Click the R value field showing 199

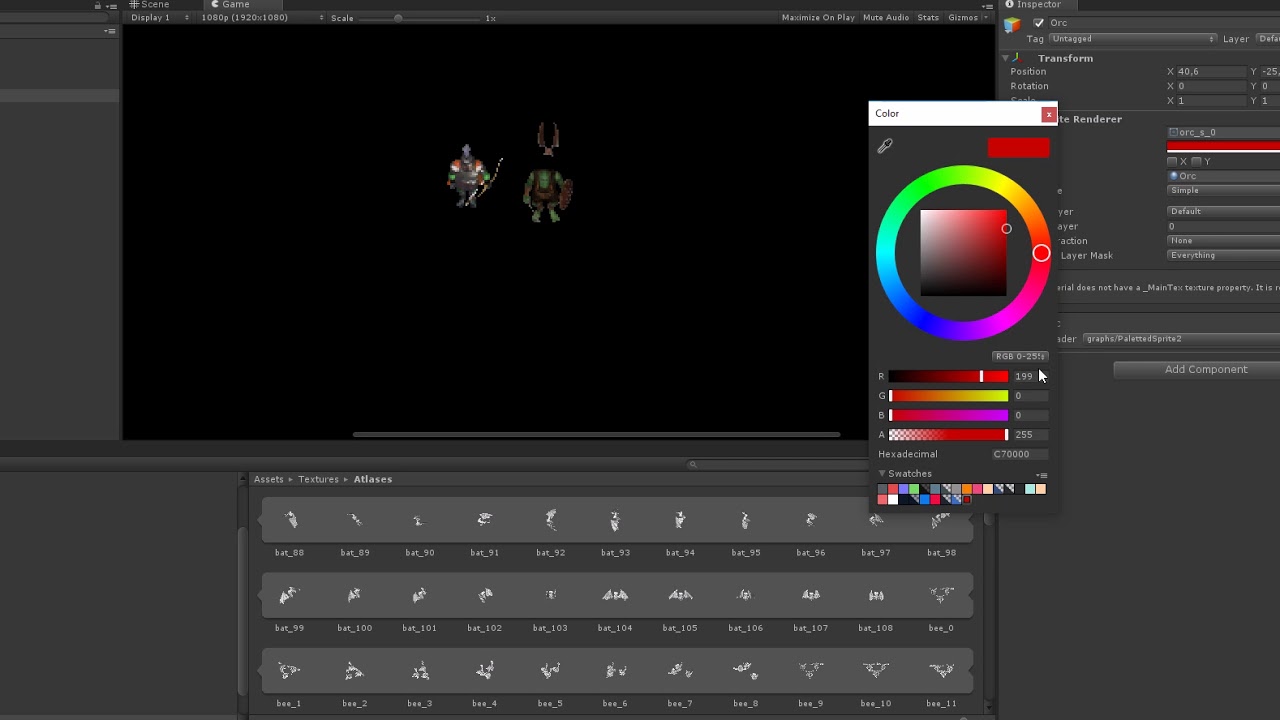click(x=1031, y=377)
